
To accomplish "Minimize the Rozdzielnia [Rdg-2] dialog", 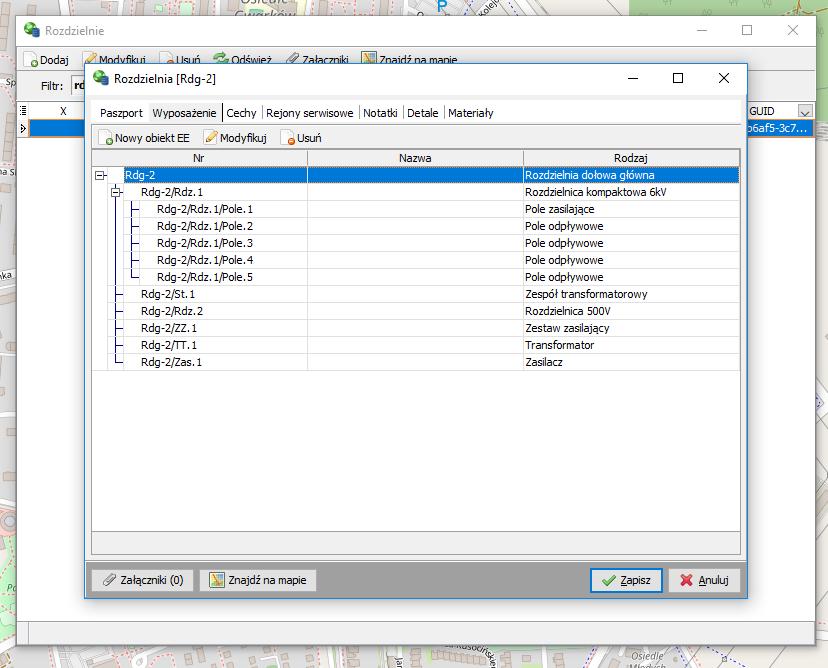I will pyautogui.click(x=633, y=78).
